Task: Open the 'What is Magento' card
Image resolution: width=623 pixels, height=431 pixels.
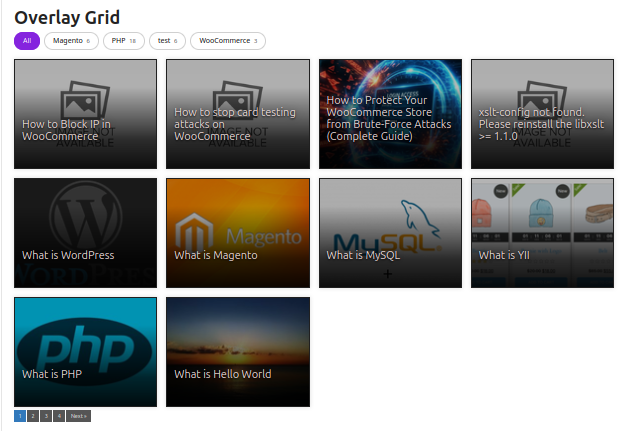Action: click(x=238, y=233)
